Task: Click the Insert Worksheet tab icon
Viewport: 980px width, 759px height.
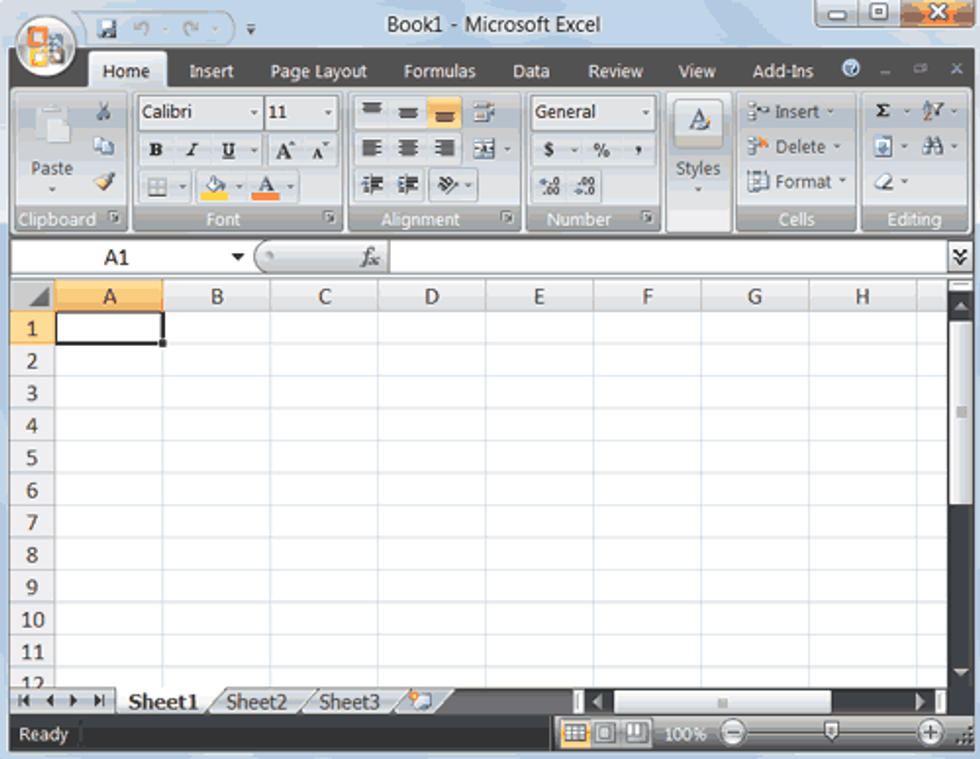Action: click(x=420, y=702)
